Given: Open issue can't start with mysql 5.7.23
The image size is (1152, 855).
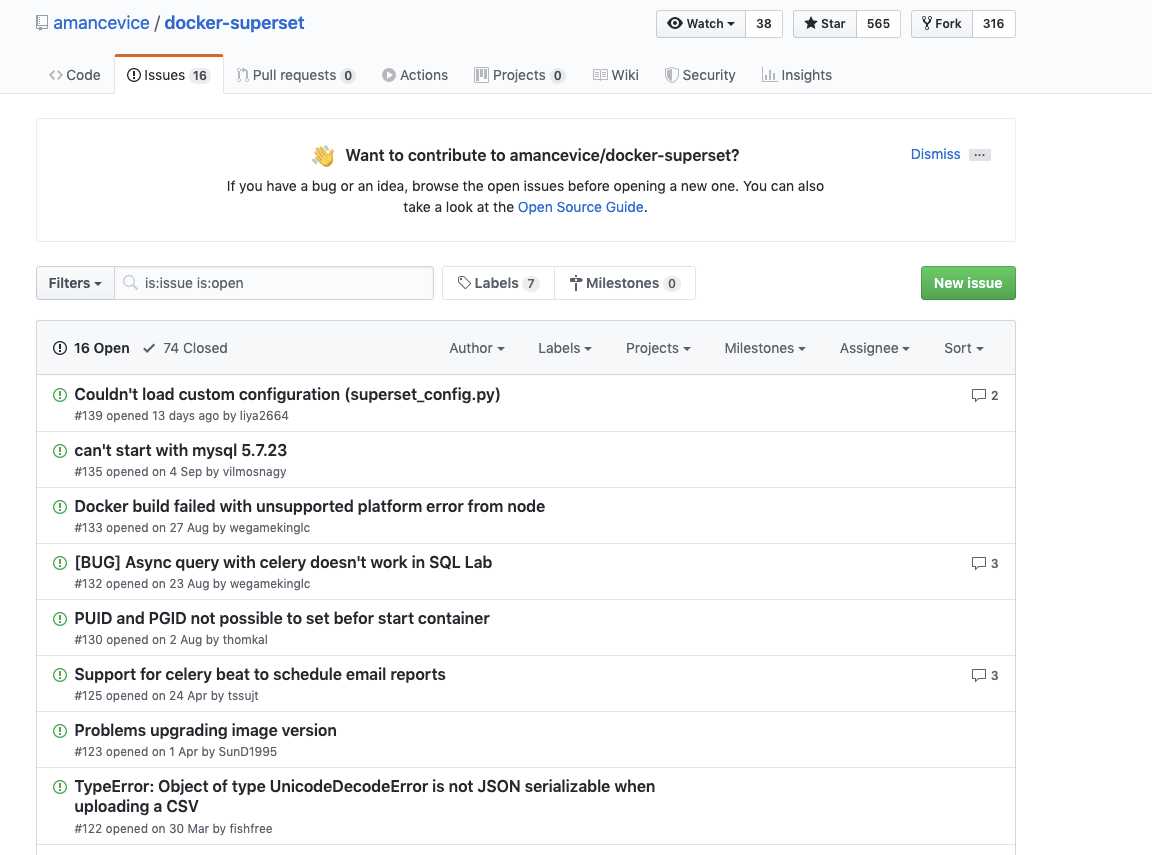Looking at the screenshot, I should click(181, 450).
